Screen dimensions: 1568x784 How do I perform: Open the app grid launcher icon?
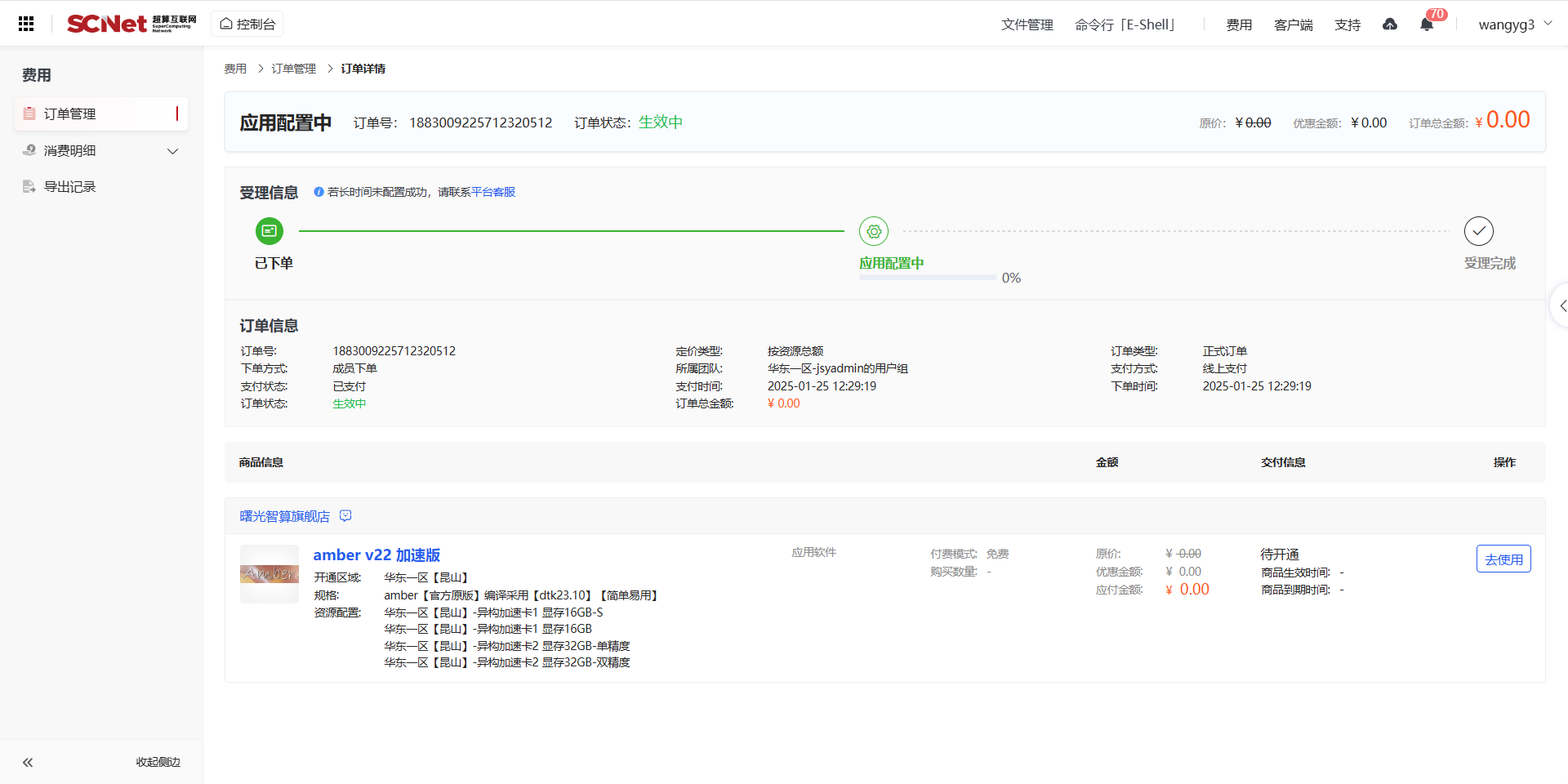(26, 24)
